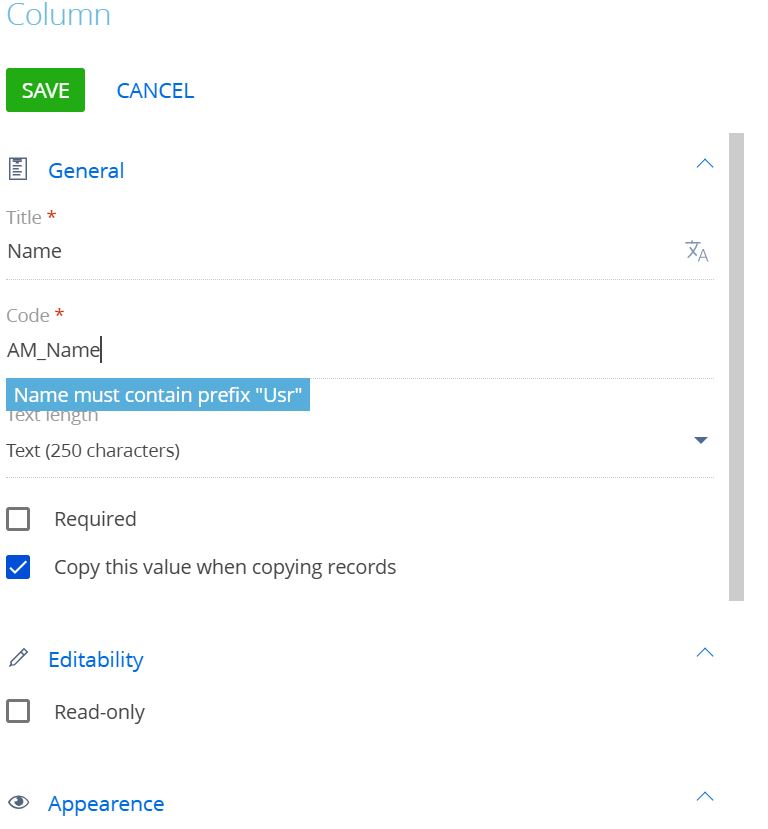Viewport: 768px width, 829px height.
Task: Click the SAVE button
Action: point(45,90)
